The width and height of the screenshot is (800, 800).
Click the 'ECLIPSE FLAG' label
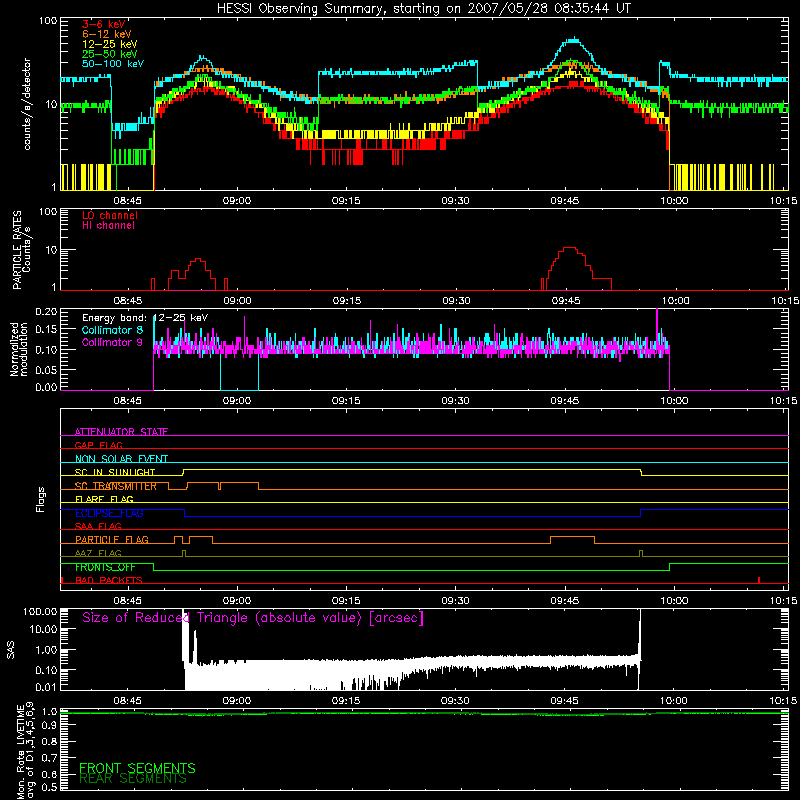point(109,513)
